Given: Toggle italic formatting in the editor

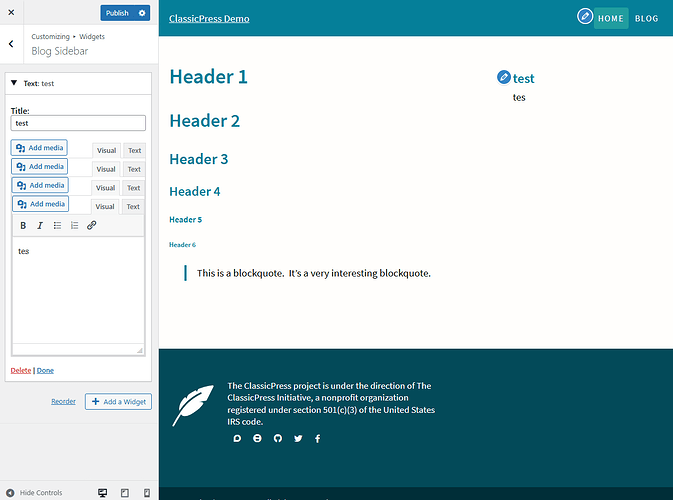Looking at the screenshot, I should (x=40, y=225).
